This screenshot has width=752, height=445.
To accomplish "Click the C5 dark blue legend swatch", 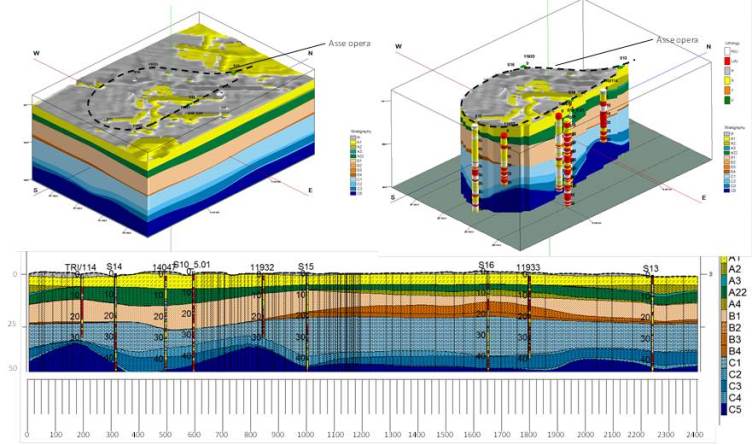I will coord(723,409).
